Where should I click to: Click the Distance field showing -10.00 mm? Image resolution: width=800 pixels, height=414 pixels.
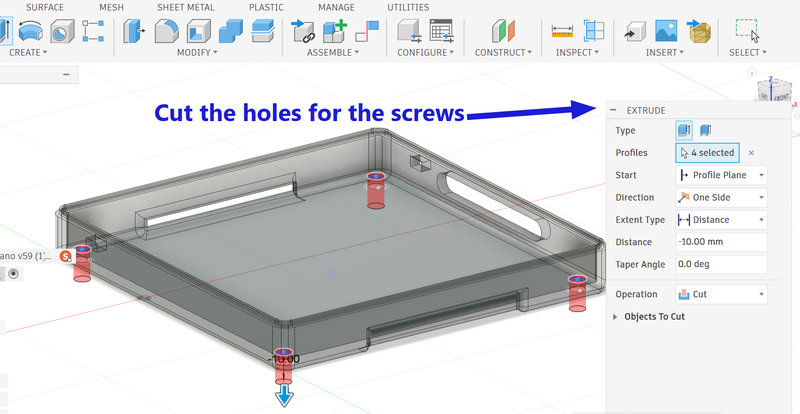721,242
